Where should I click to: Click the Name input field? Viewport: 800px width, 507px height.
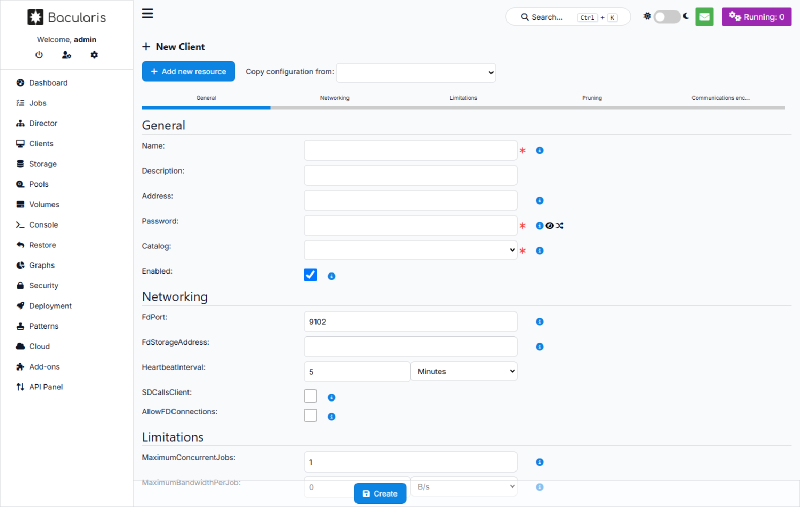click(411, 150)
